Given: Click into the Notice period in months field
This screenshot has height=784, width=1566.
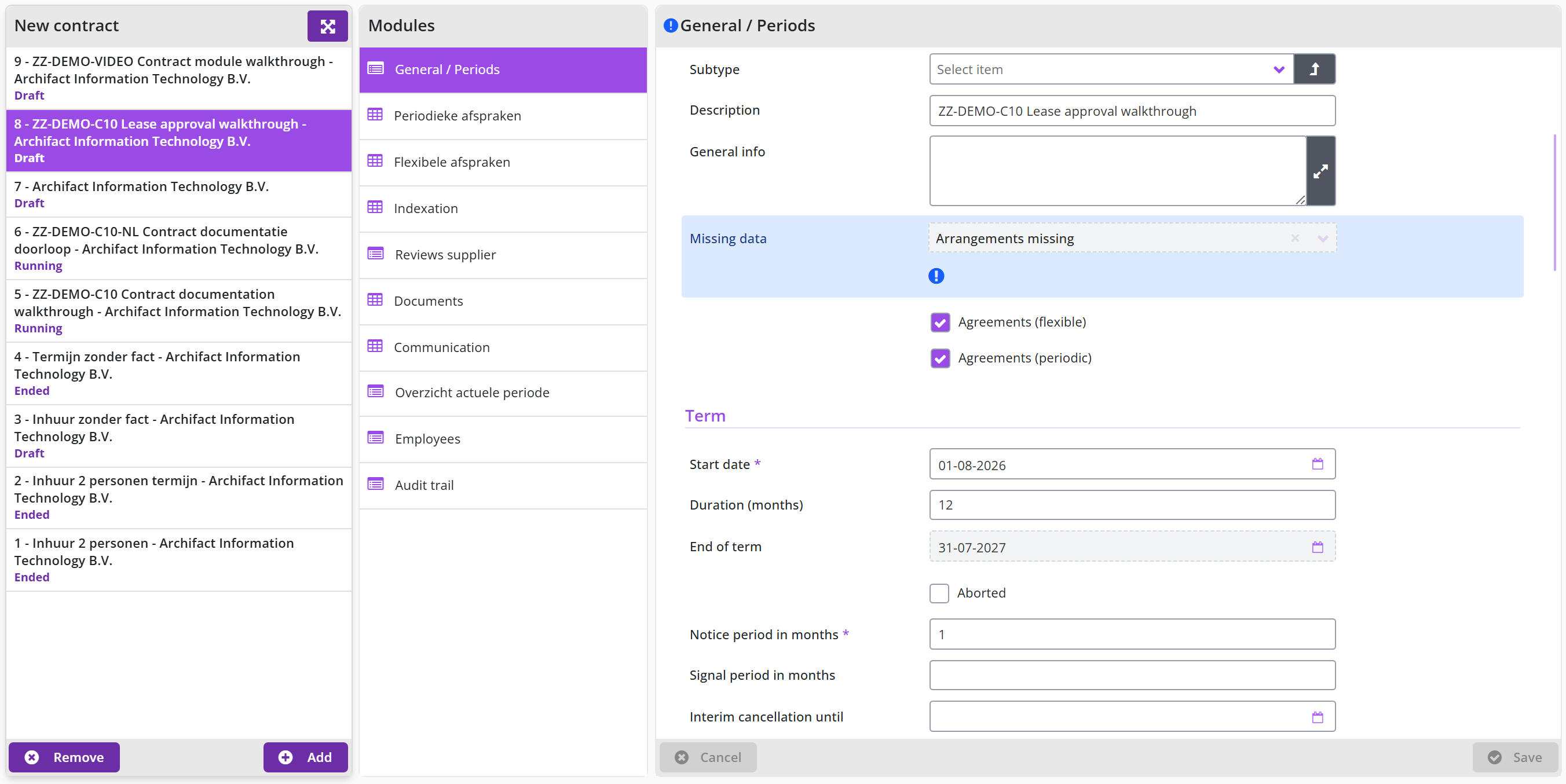Looking at the screenshot, I should click(x=1132, y=635).
